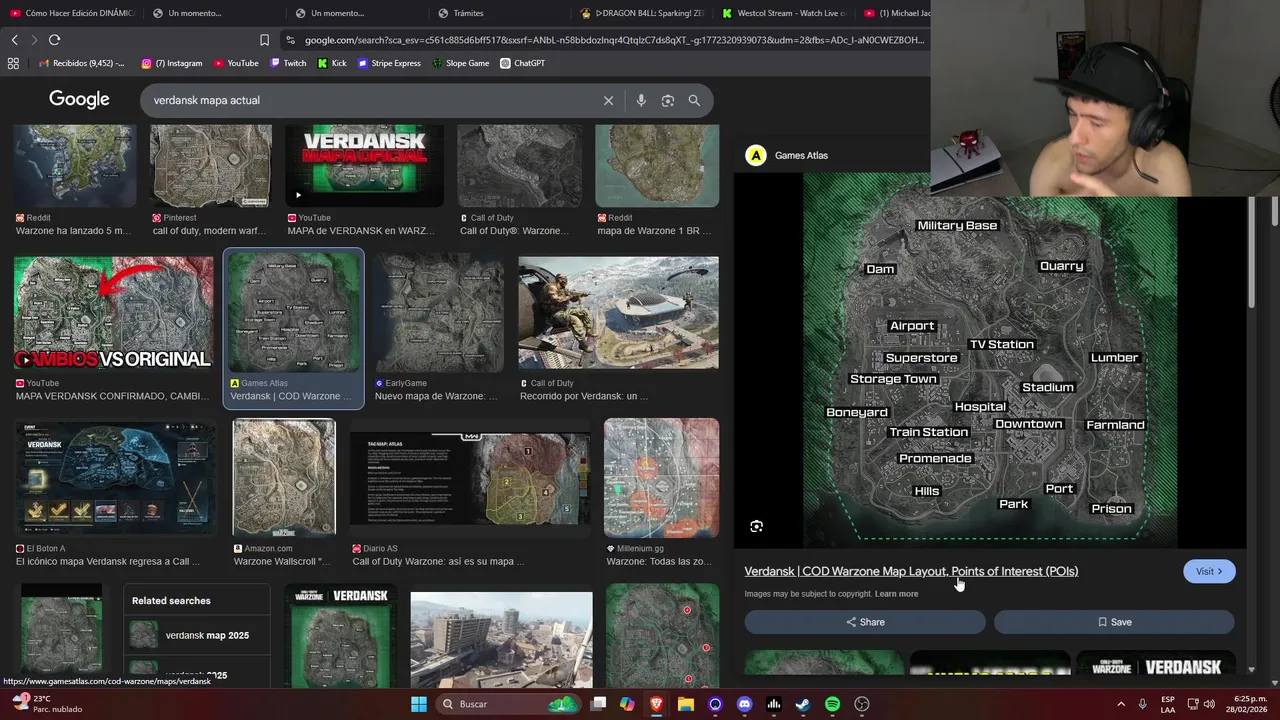Viewport: 1280px width, 720px height.
Task: Open the 'Learn more' copyright link
Action: (896, 594)
